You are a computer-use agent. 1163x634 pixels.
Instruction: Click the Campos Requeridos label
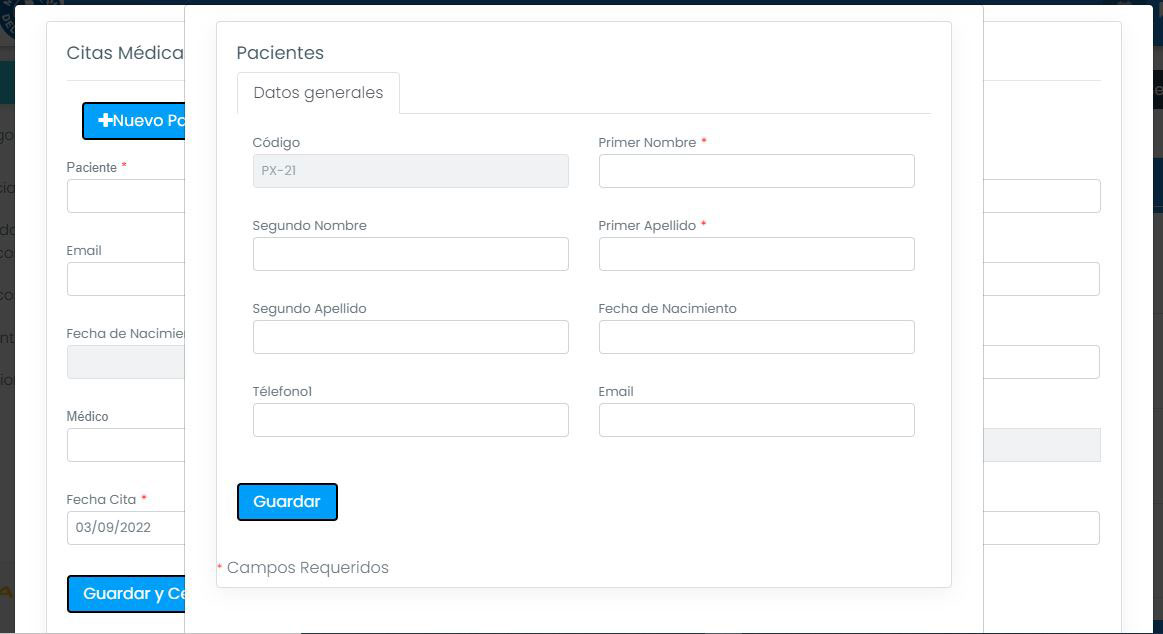[x=303, y=567]
